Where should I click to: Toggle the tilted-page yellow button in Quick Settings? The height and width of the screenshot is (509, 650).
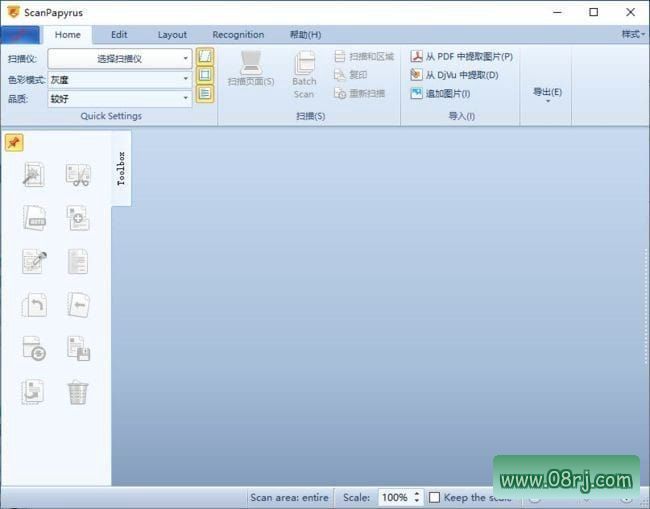coord(205,56)
